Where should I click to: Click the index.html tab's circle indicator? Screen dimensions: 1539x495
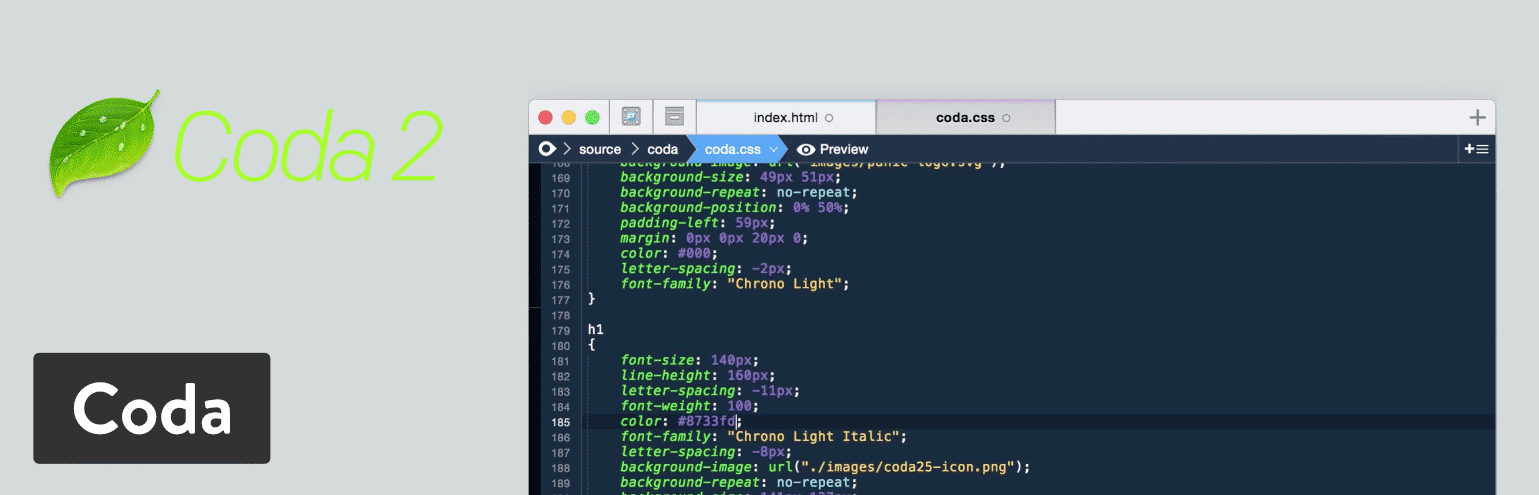point(829,118)
